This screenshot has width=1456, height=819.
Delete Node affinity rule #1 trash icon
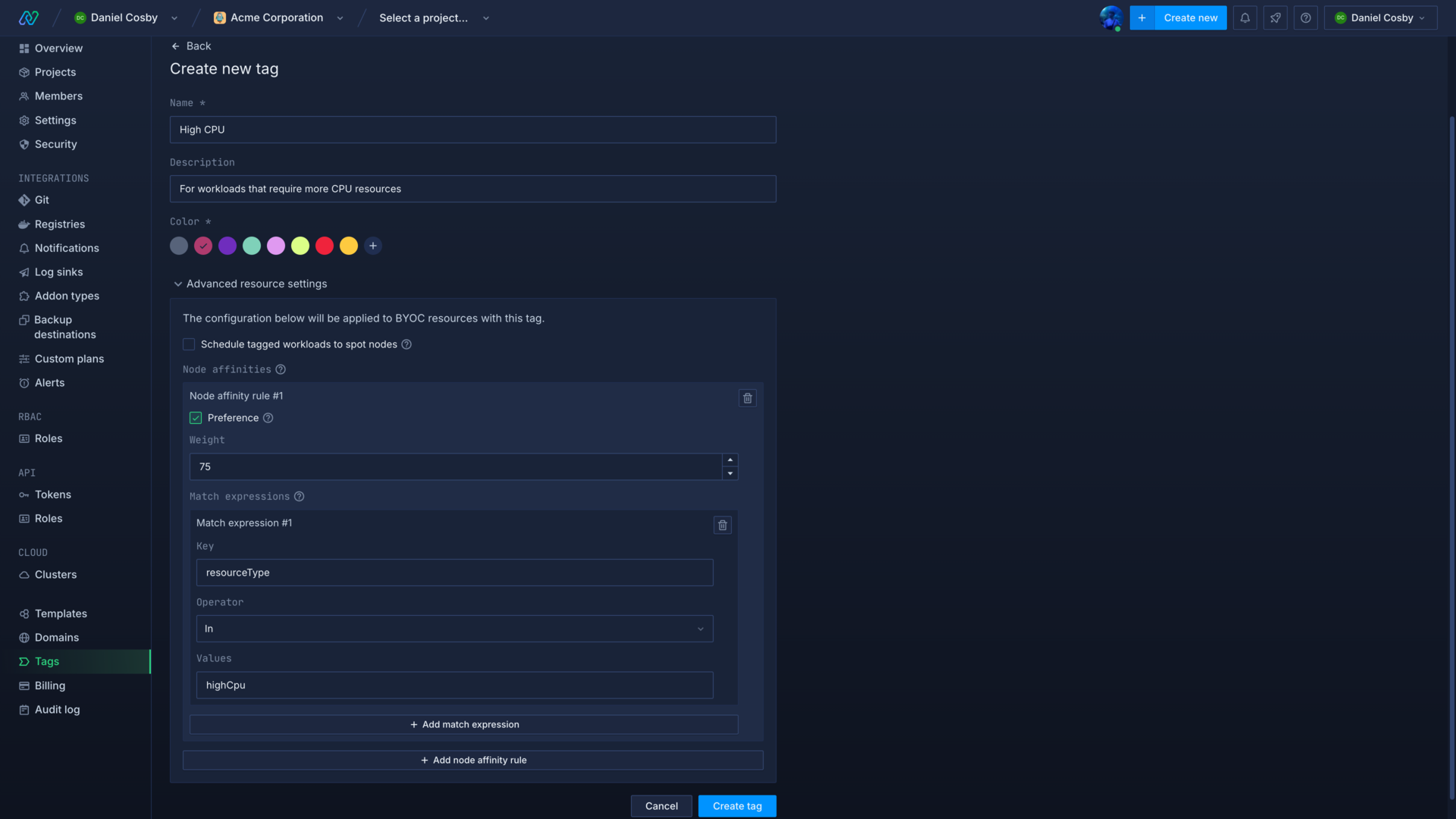pyautogui.click(x=748, y=398)
